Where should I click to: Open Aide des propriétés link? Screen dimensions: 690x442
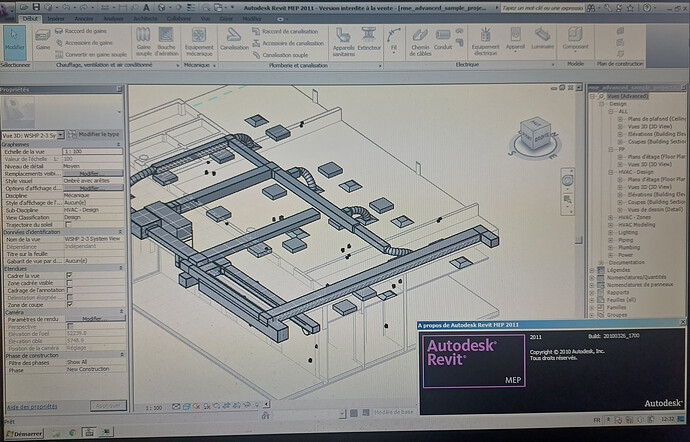tap(32, 407)
